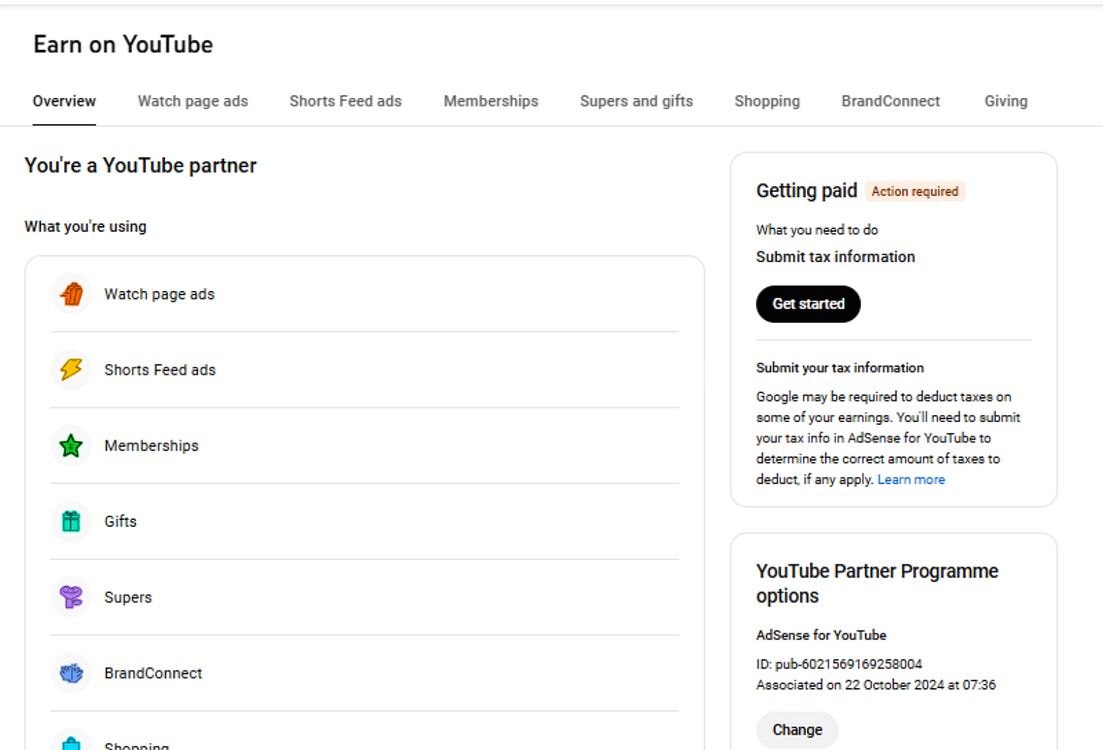Click the Gifts present box icon
This screenshot has height=750, width=1103.
pos(71,521)
